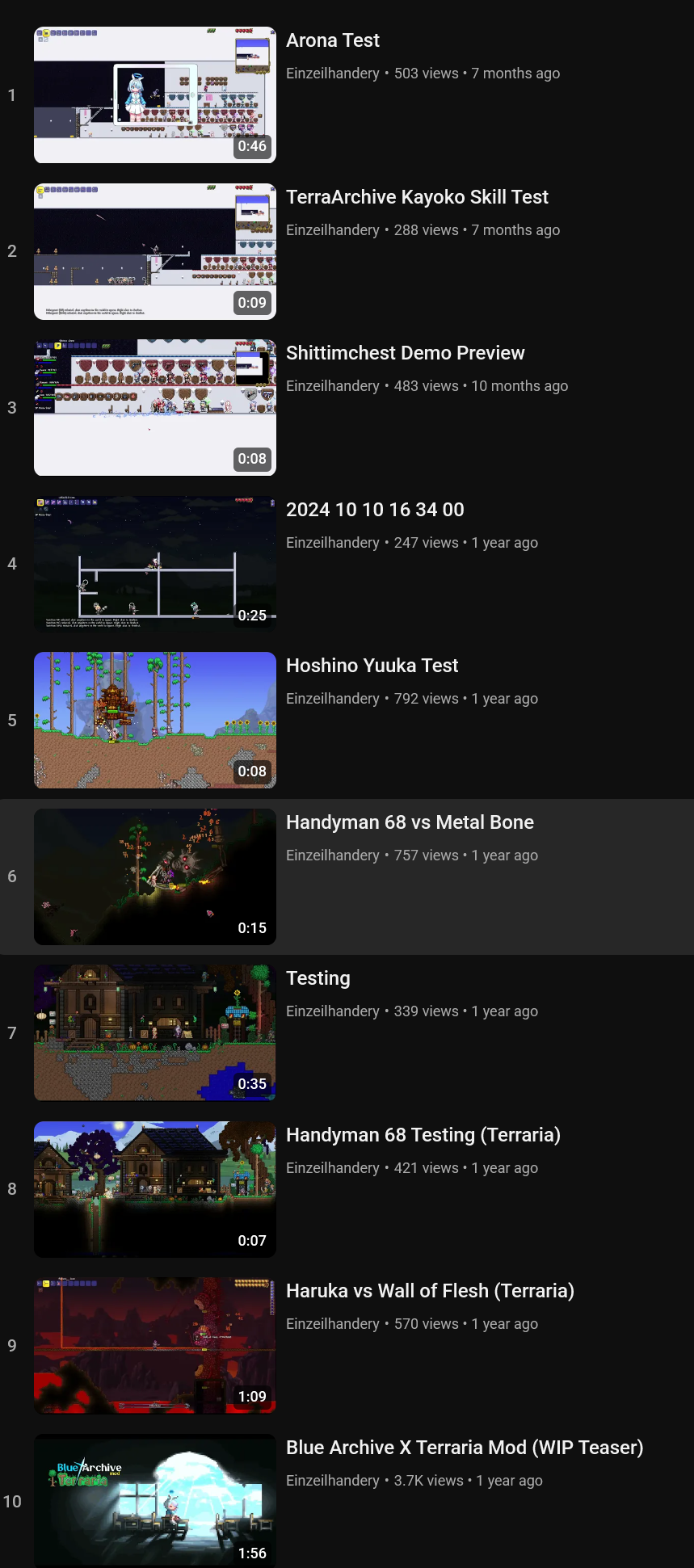Screen dimensions: 694x1568
Task: Click '483 views • 10 months ago' text
Action: [481, 386]
